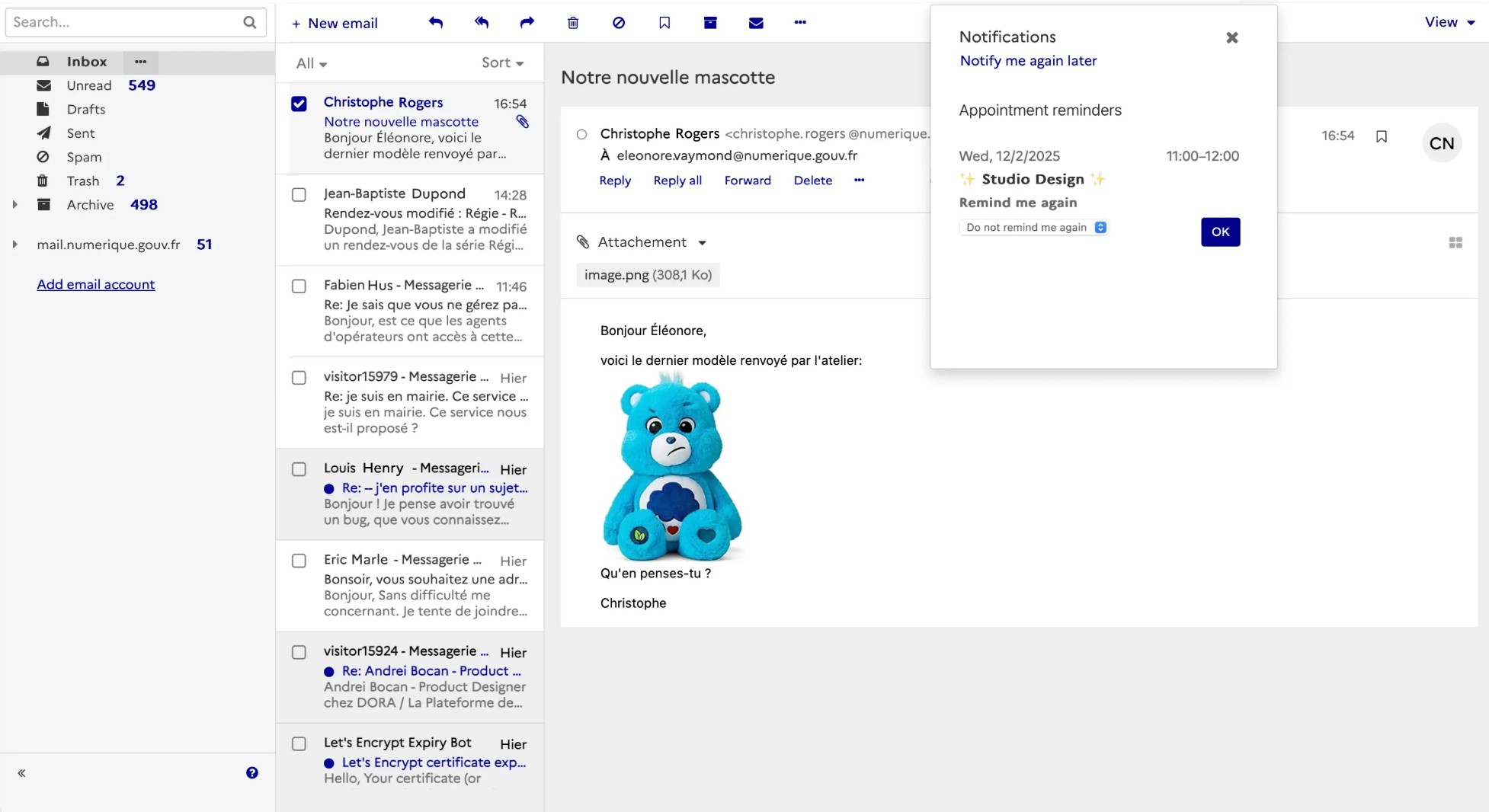Click the Reply all double-arrow toolbar icon

(482, 23)
